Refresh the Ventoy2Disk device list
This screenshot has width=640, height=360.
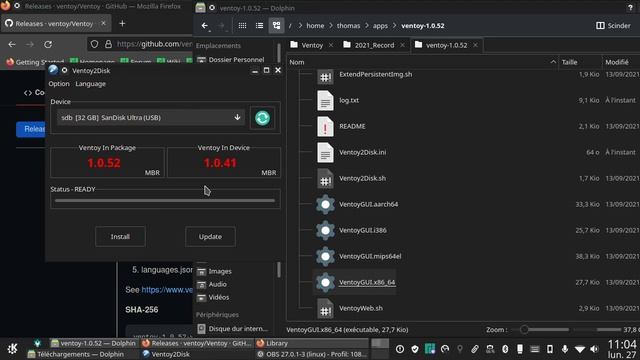pyautogui.click(x=262, y=118)
